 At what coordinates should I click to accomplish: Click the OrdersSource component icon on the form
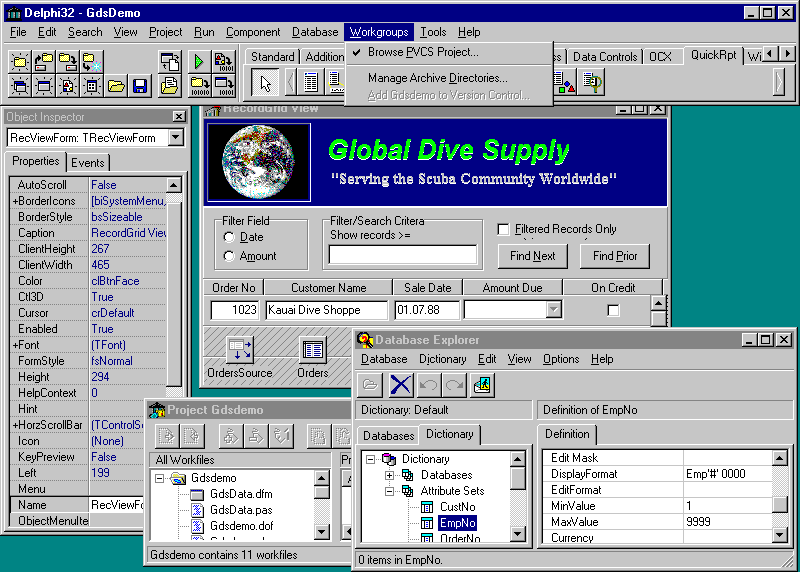pos(240,349)
